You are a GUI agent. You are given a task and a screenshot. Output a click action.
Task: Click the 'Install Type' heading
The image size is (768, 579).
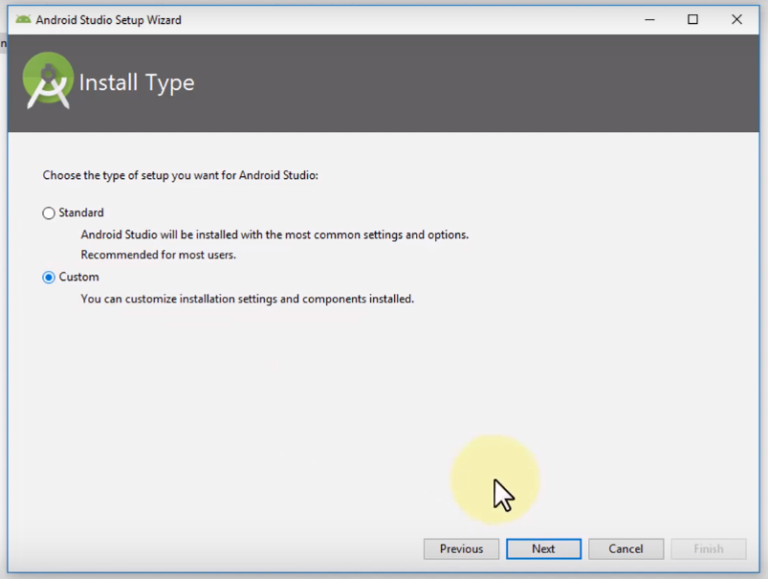(x=136, y=83)
